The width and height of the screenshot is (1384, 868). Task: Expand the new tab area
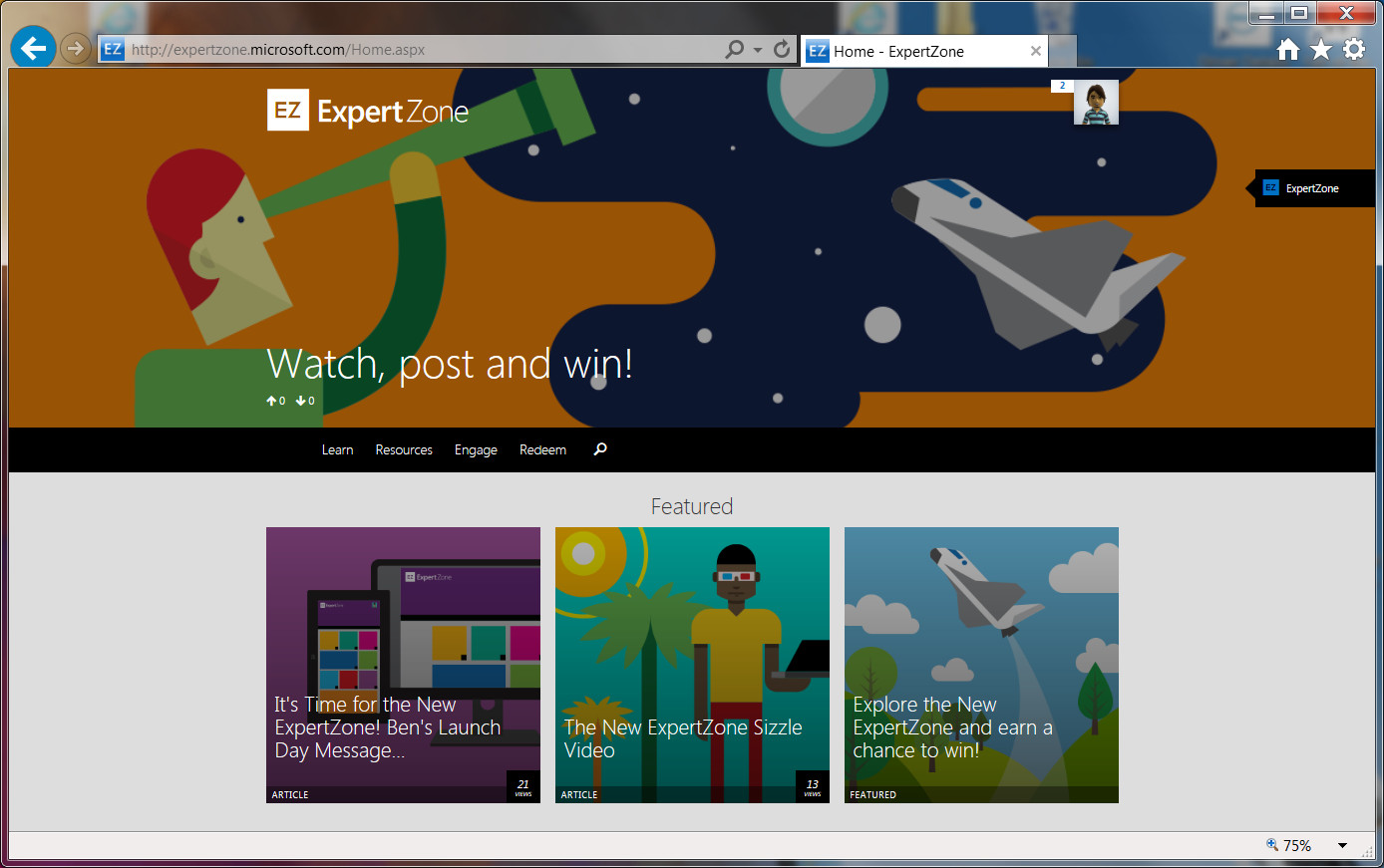click(x=1060, y=51)
